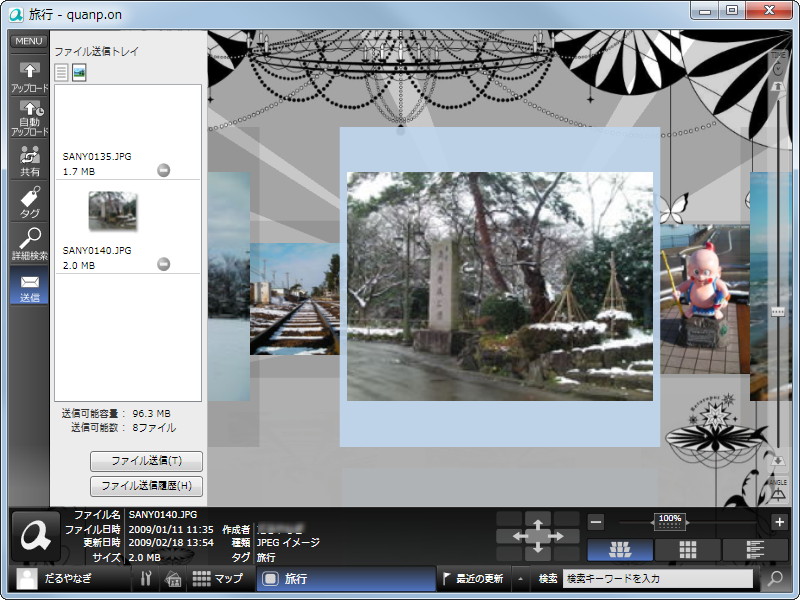Screen dimensions: 800x600
Task: Click the vertical timeline slider handle
Action: tap(778, 311)
